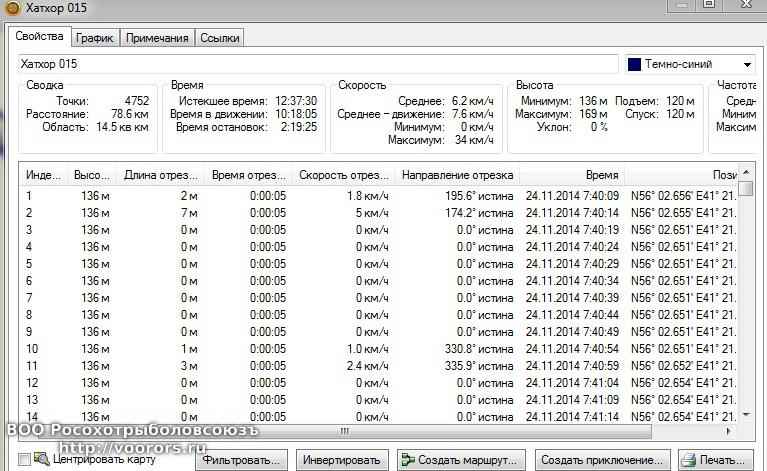Click the app icon in the title bar
The image size is (767, 471).
[x=12, y=8]
